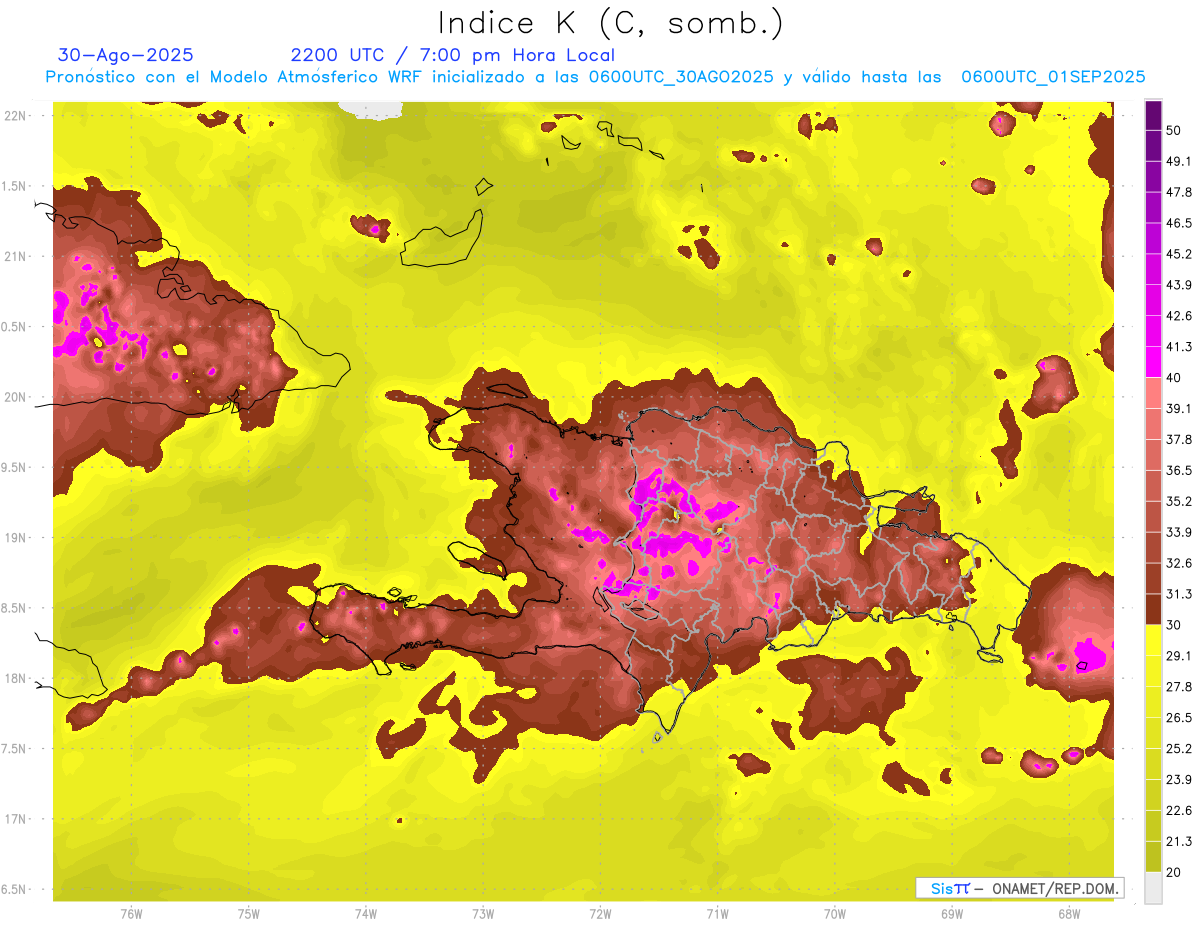Click the 'Pronóstico con el Modelo Atmósferico WRF' line
1200x927 pixels.
595,76
